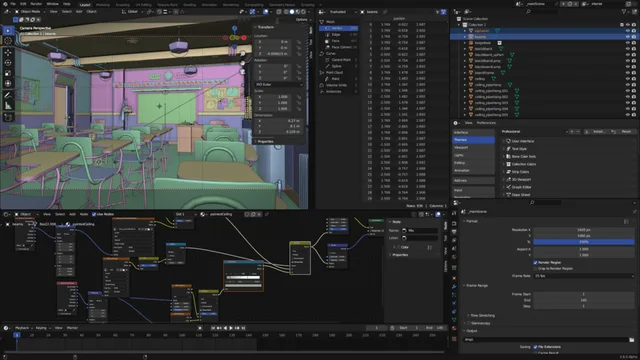Select the Cursor tool in viewport toolbar
Screen dimensions: 640x360
tap(8, 41)
